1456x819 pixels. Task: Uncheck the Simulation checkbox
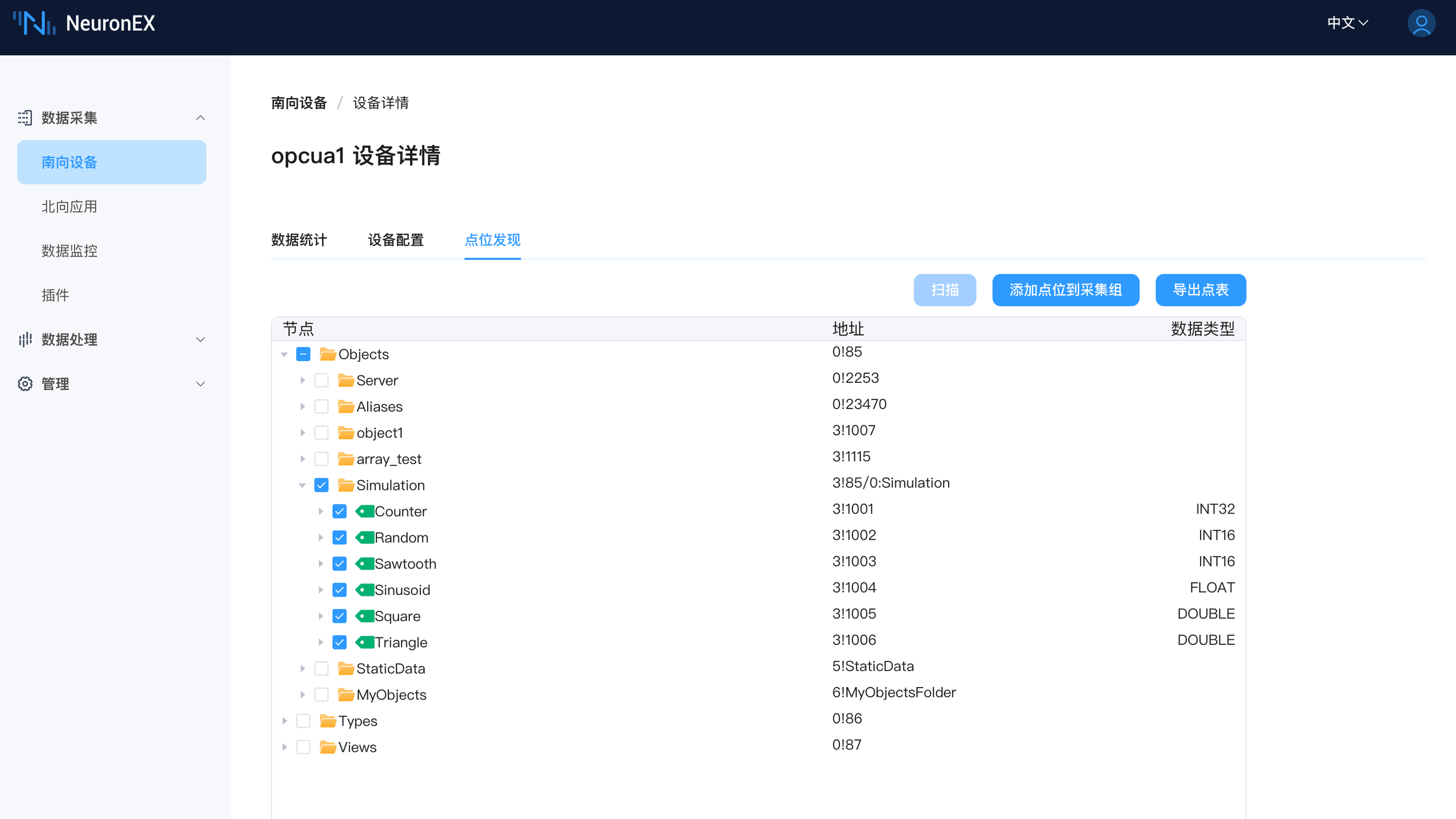pyautogui.click(x=322, y=485)
